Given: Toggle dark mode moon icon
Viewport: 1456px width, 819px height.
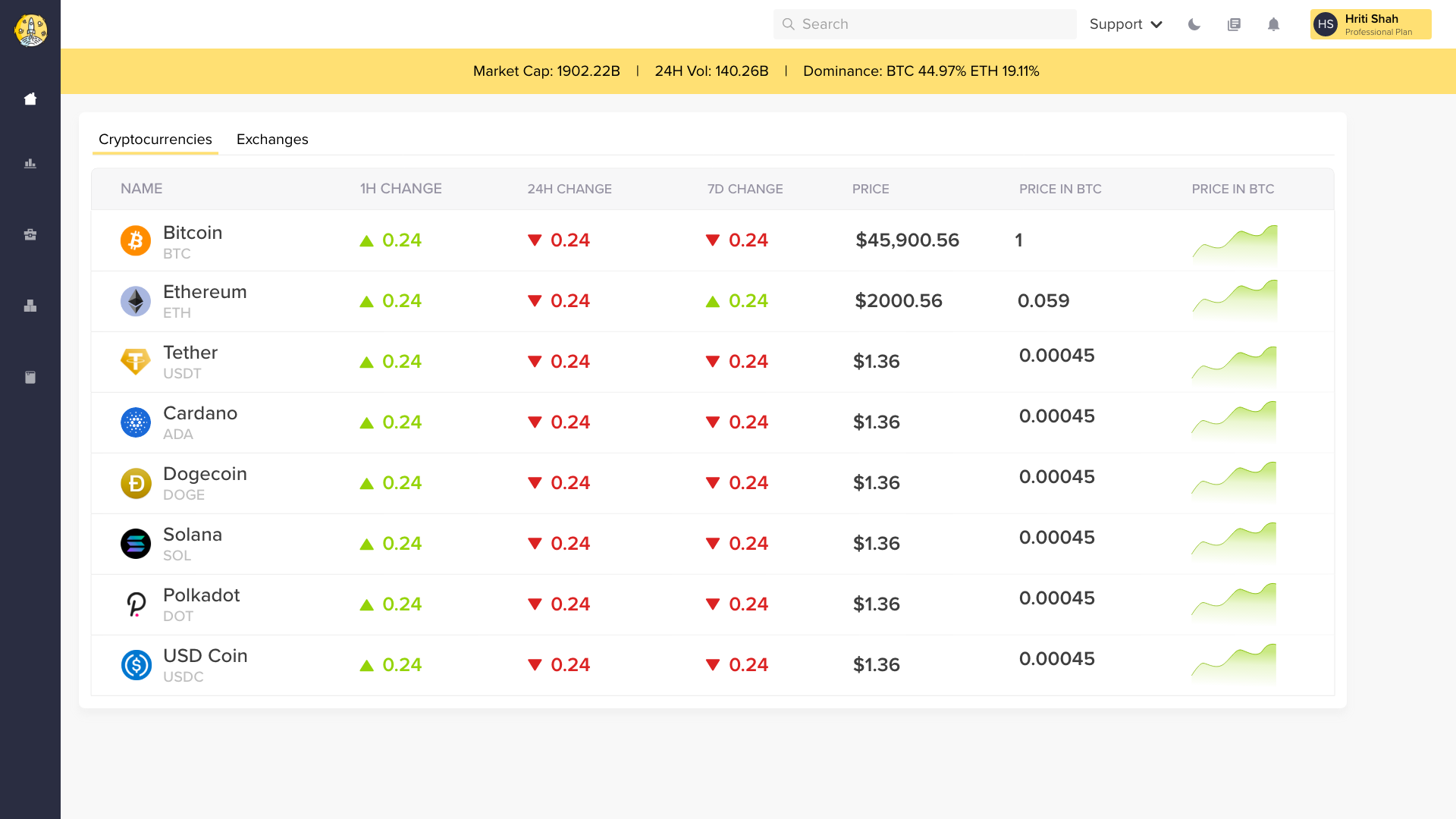Looking at the screenshot, I should tap(1194, 24).
